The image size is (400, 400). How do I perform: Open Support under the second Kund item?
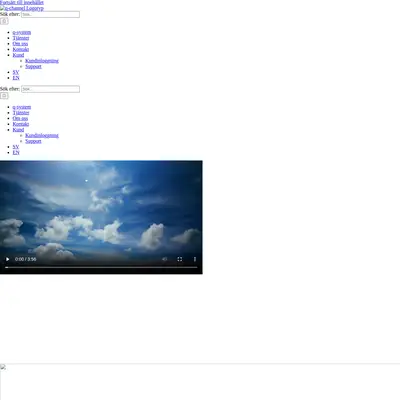33,141
